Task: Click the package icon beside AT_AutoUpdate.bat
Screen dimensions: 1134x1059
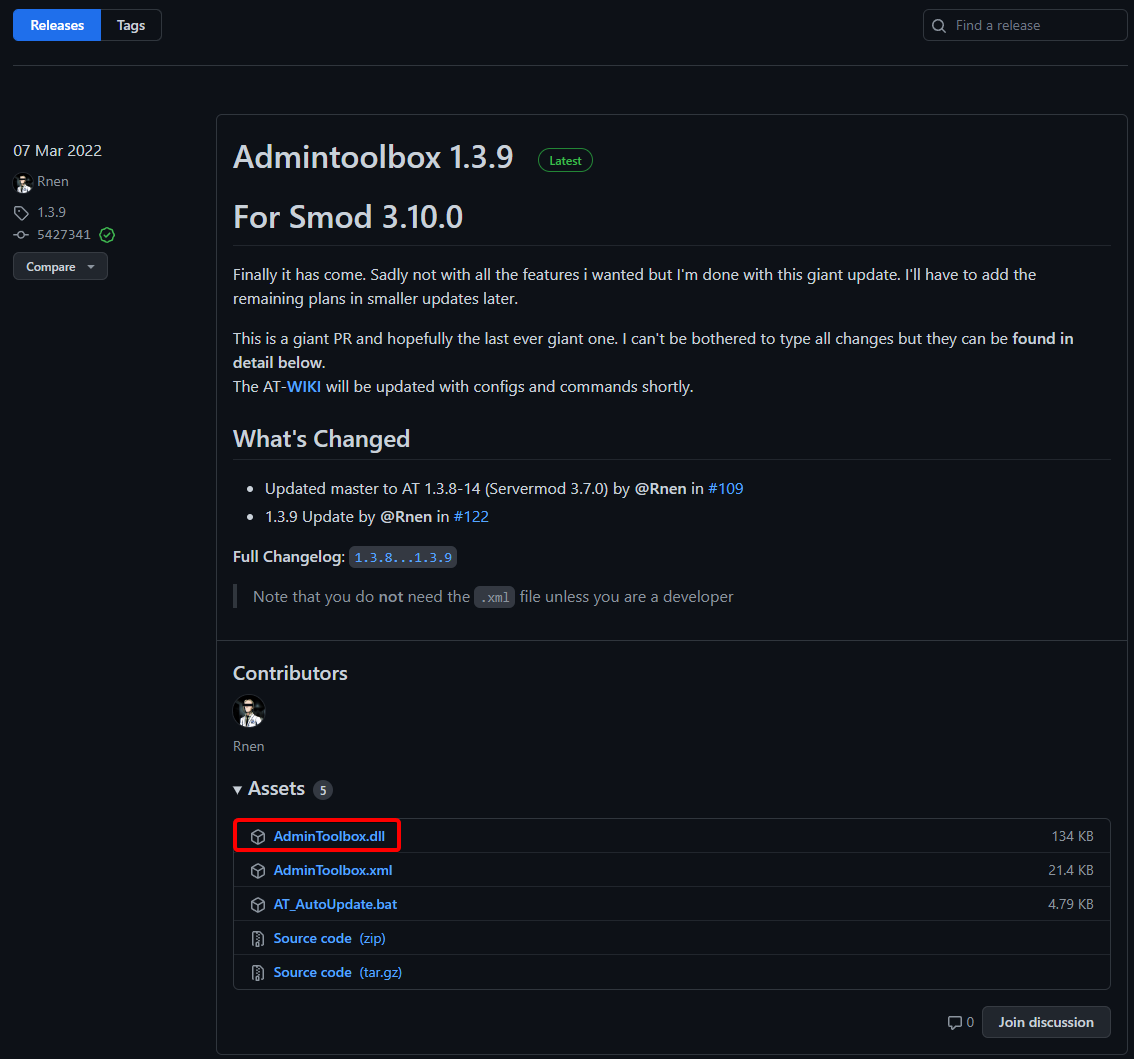Action: [259, 904]
